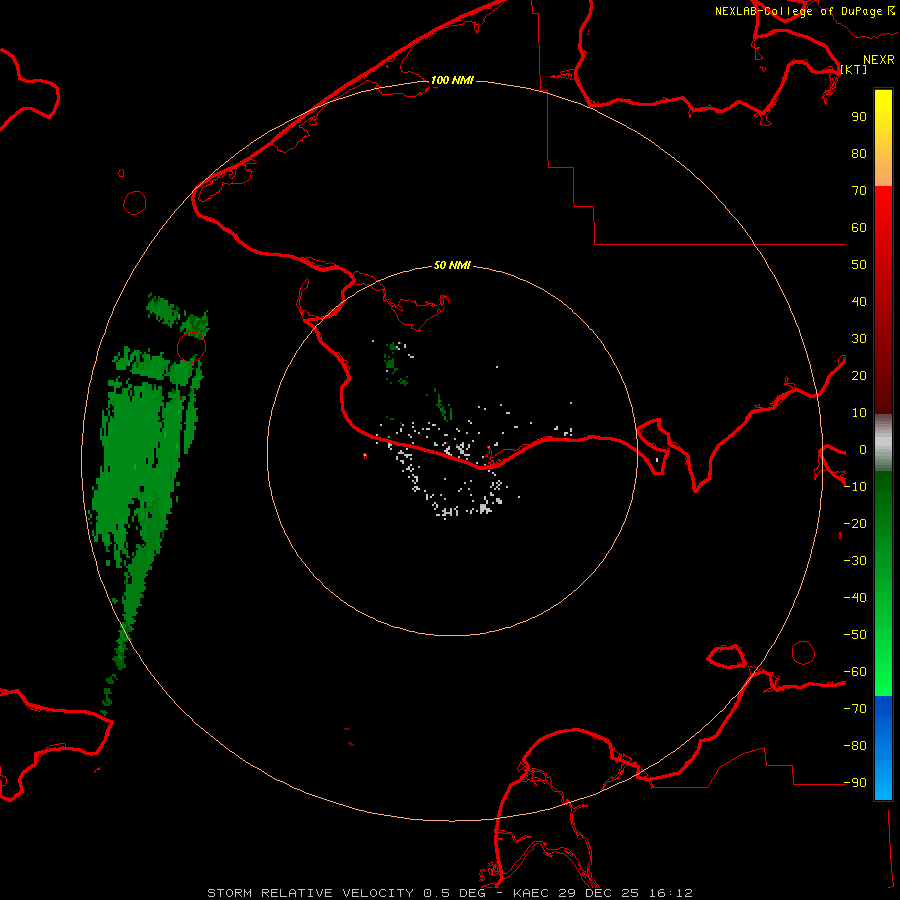Viewport: 900px width, 900px height.
Task: Click the -60 value on velocity scale
Action: tap(855, 672)
